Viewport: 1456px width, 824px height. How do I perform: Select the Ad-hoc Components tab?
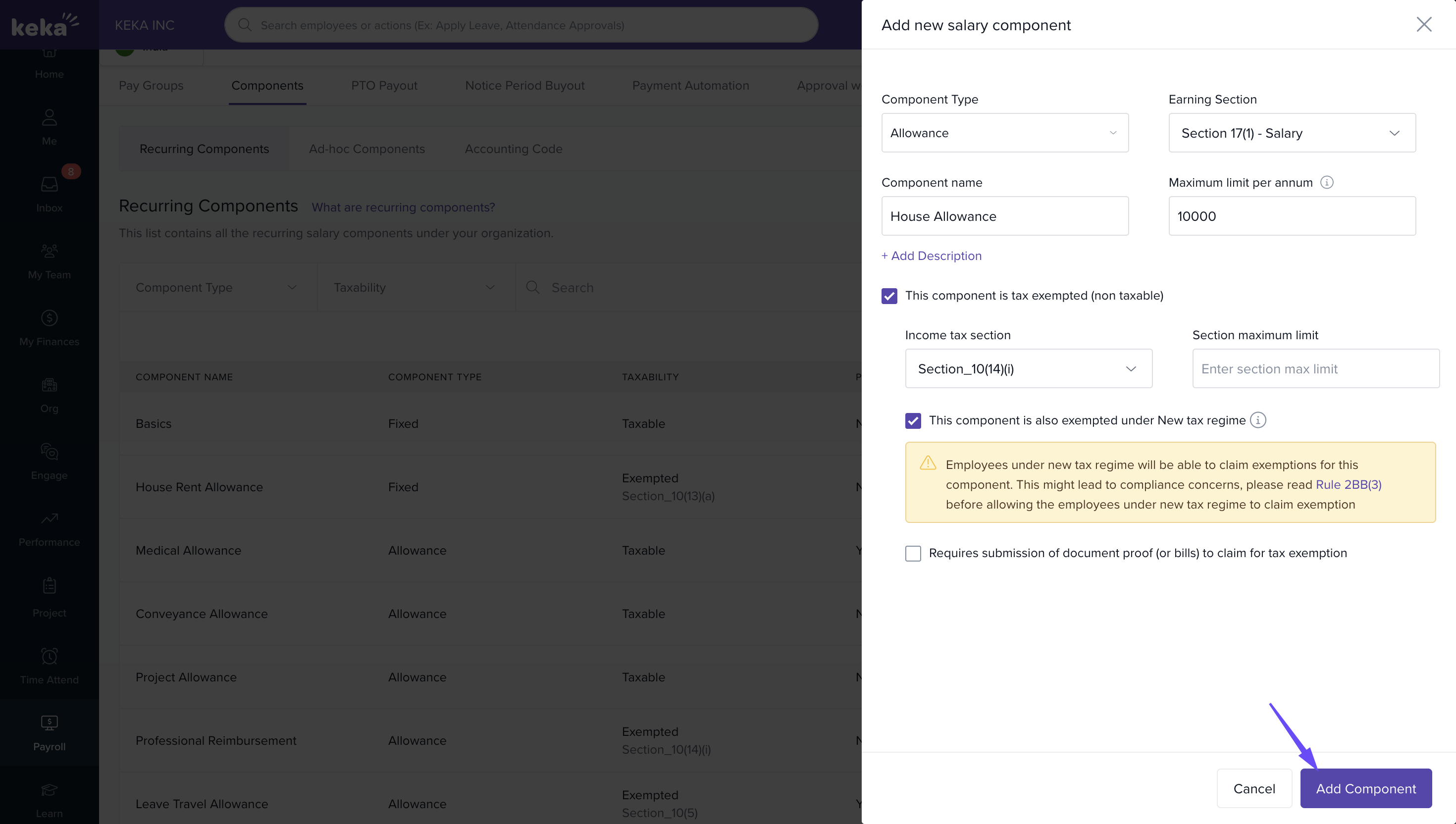click(366, 149)
